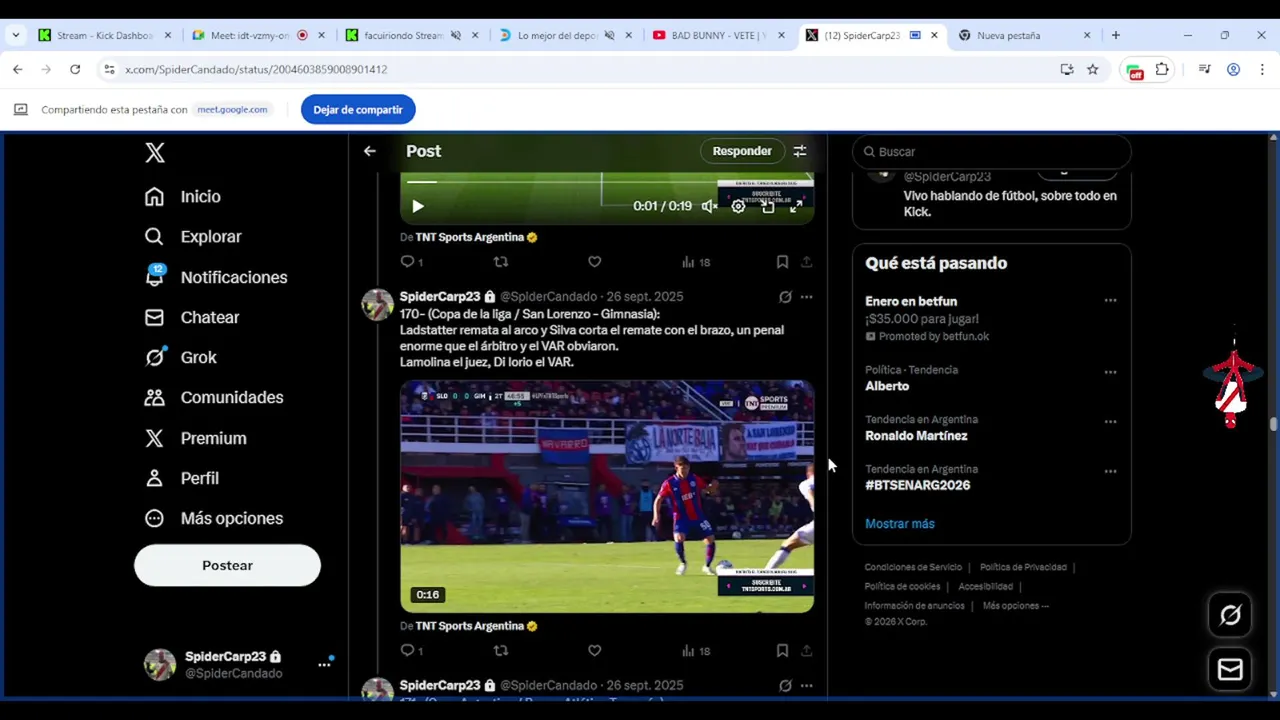
Task: Bookmark this page with star icon
Action: 1093,69
